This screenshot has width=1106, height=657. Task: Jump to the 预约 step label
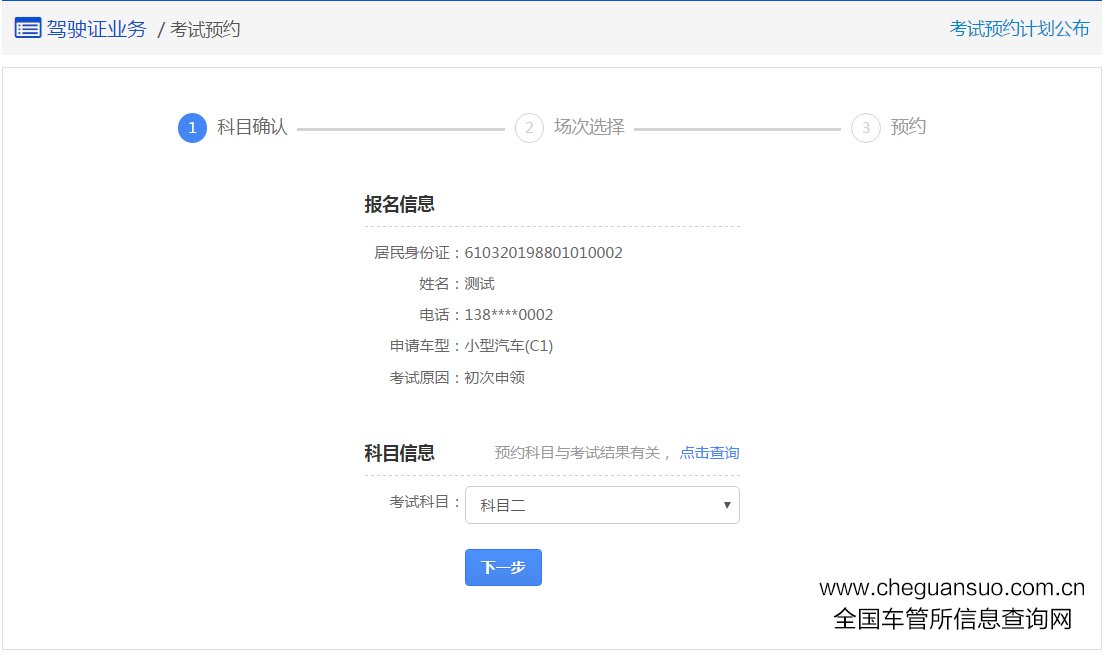tap(908, 127)
